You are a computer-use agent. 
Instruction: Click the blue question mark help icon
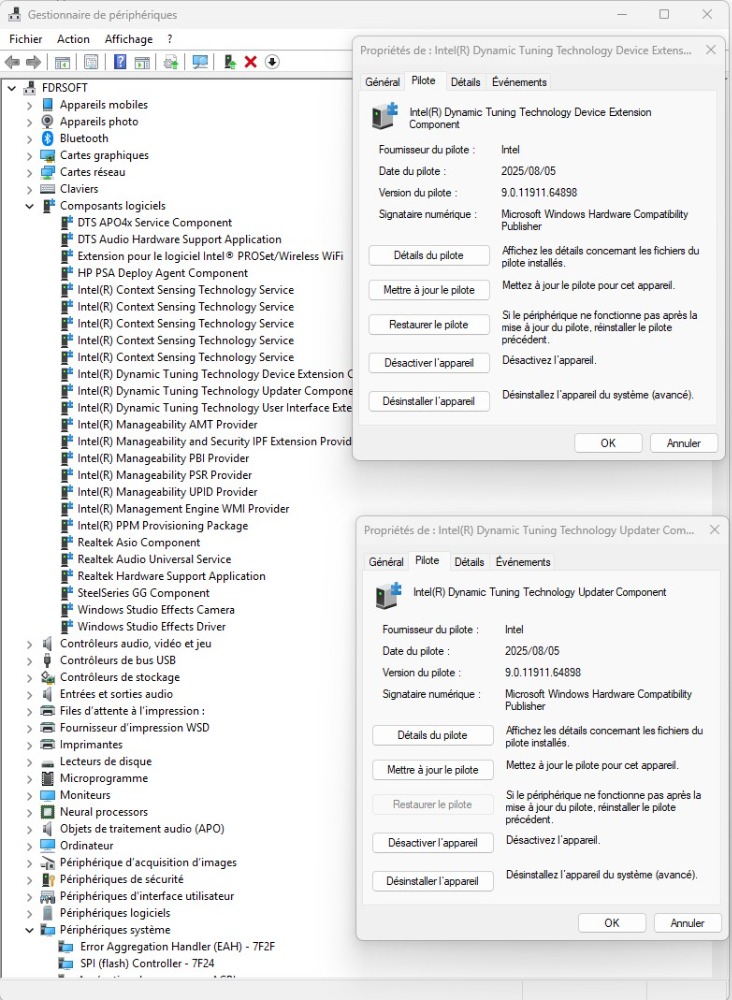tap(120, 62)
